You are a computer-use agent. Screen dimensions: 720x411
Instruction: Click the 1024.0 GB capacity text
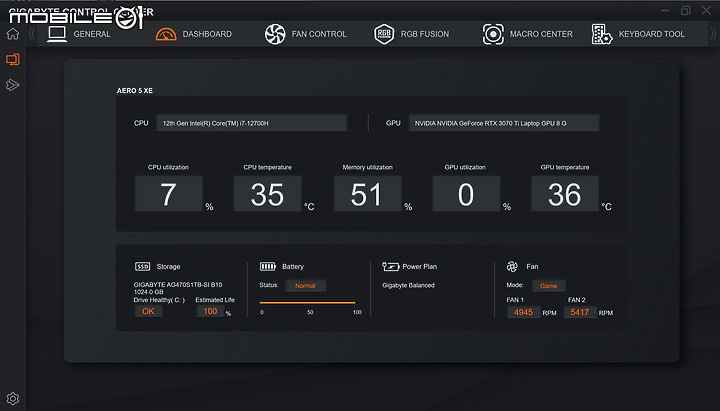tap(149, 292)
